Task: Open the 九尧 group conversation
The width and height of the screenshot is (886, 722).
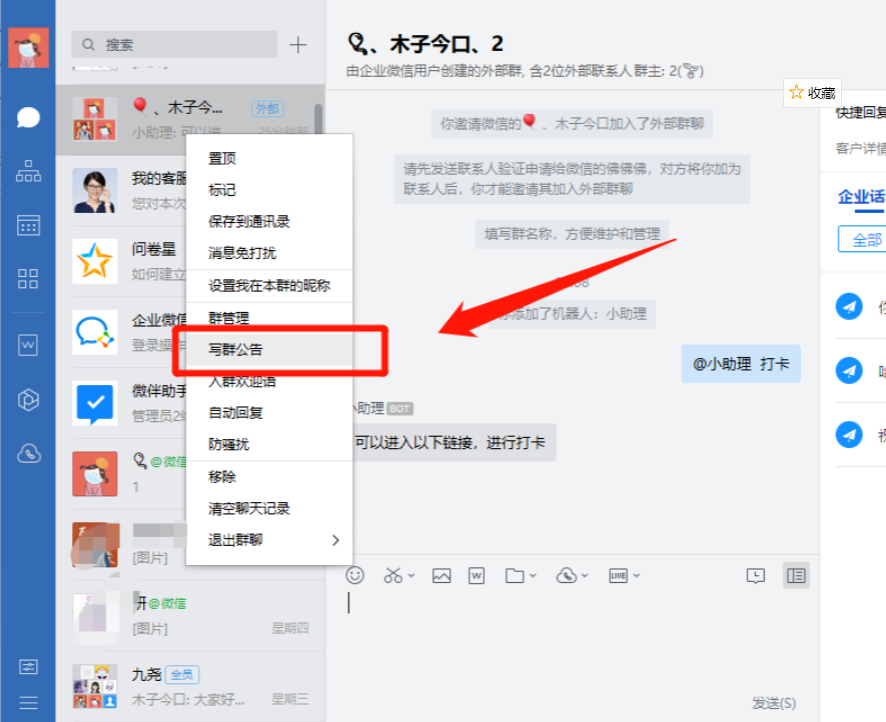Action: pyautogui.click(x=190, y=686)
